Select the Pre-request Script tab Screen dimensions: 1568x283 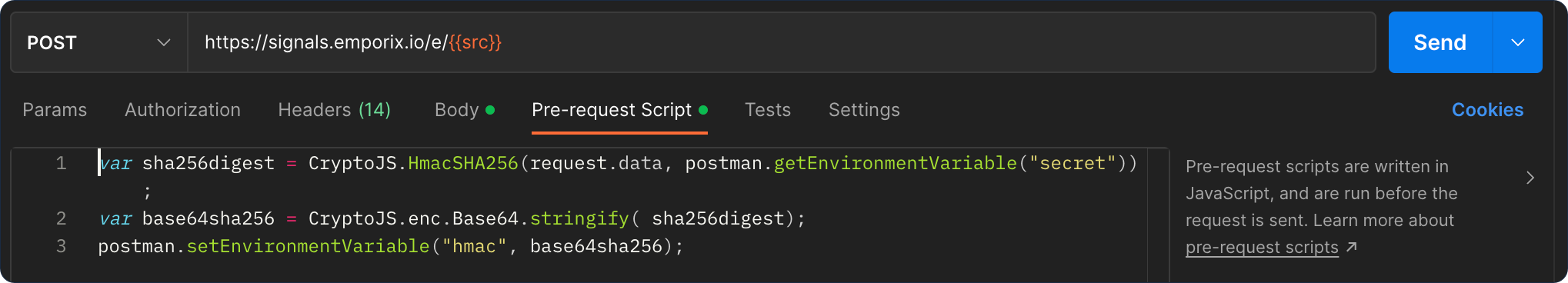coord(619,110)
